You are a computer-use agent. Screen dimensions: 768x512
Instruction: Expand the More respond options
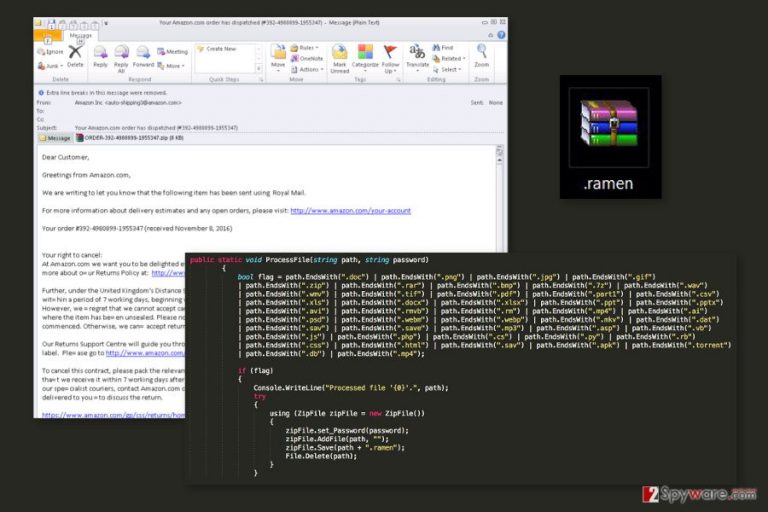click(x=171, y=66)
